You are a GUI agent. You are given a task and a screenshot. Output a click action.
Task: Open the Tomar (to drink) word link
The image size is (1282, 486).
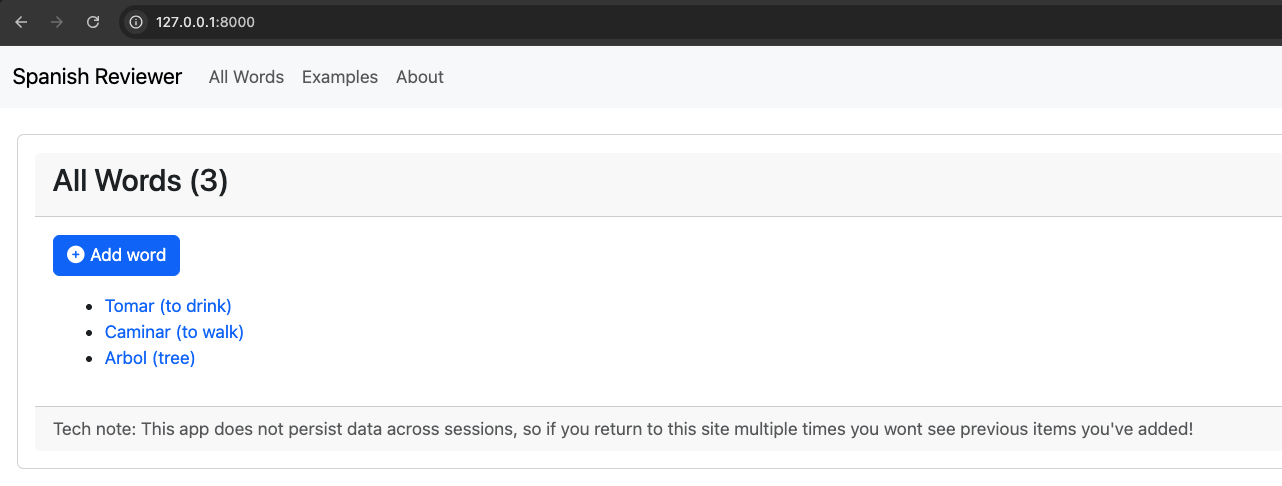(168, 306)
